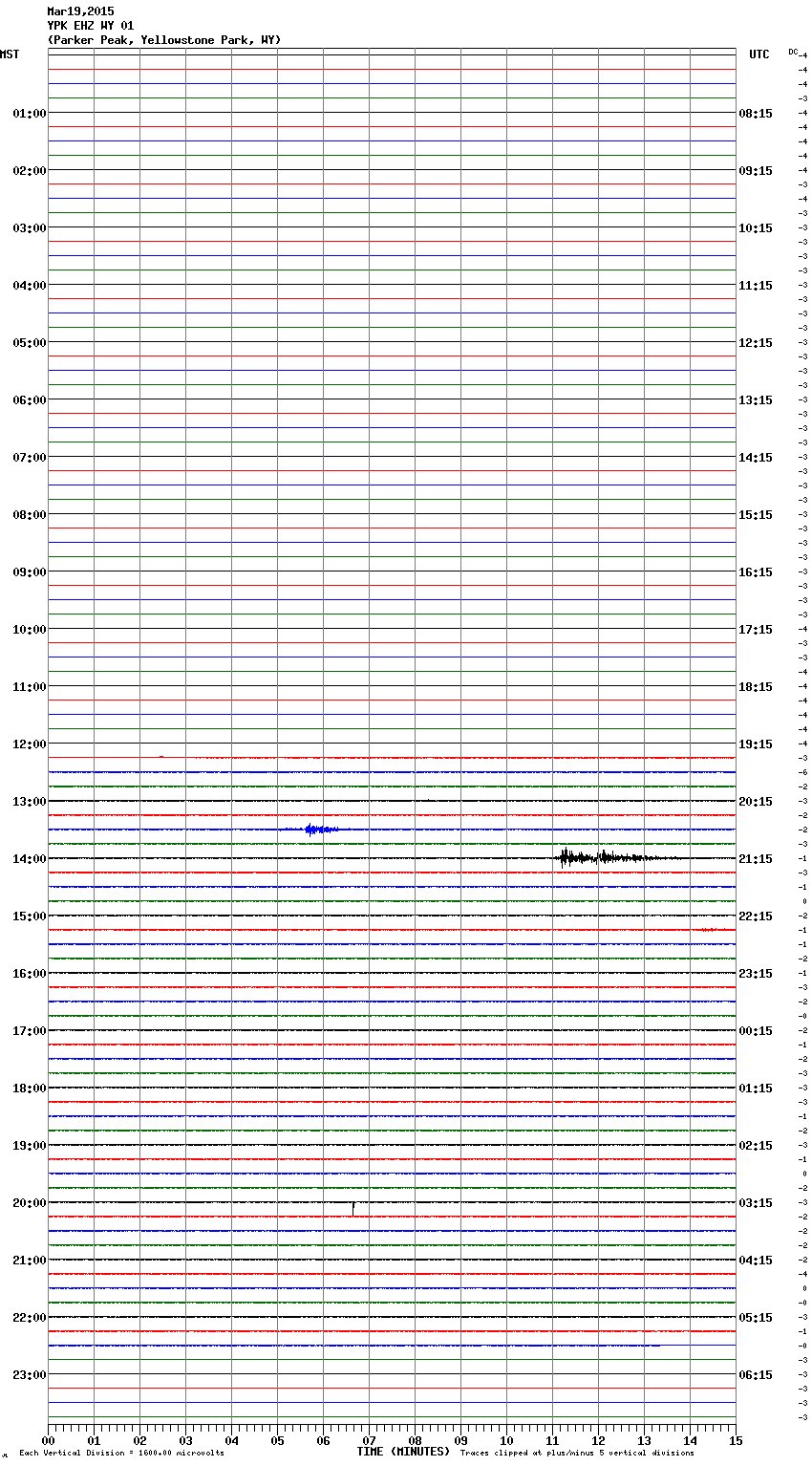Click the 06:15 UTC time label
This screenshot has width=812, height=1466.
pyautogui.click(x=756, y=1375)
